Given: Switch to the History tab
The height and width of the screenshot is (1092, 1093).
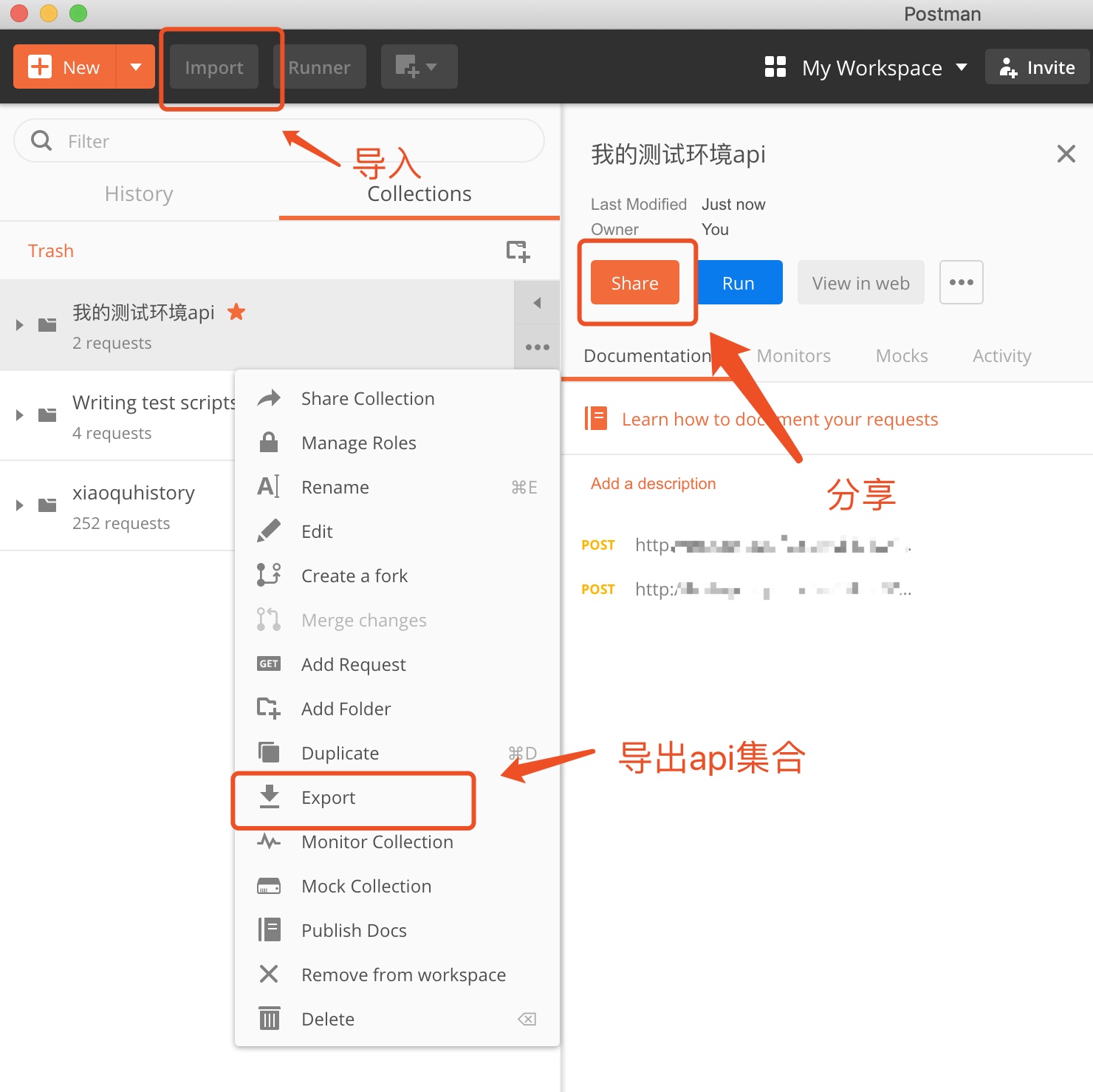Looking at the screenshot, I should 139,194.
